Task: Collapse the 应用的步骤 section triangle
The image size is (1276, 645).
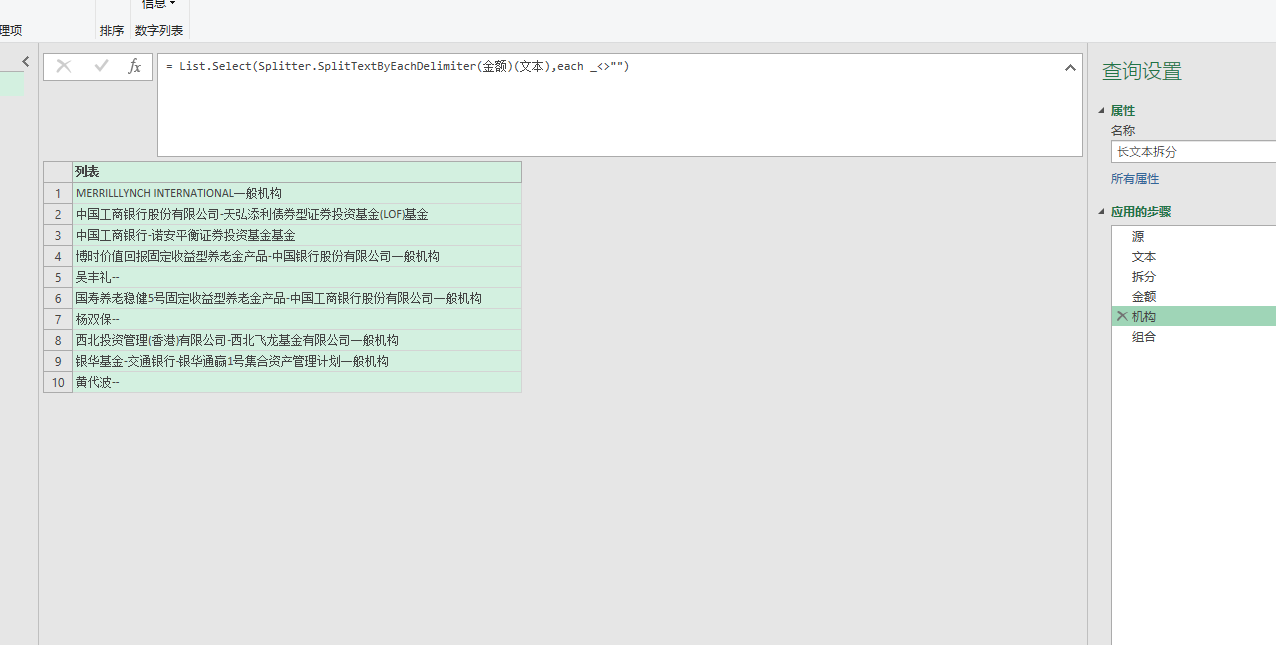Action: coord(1102,212)
